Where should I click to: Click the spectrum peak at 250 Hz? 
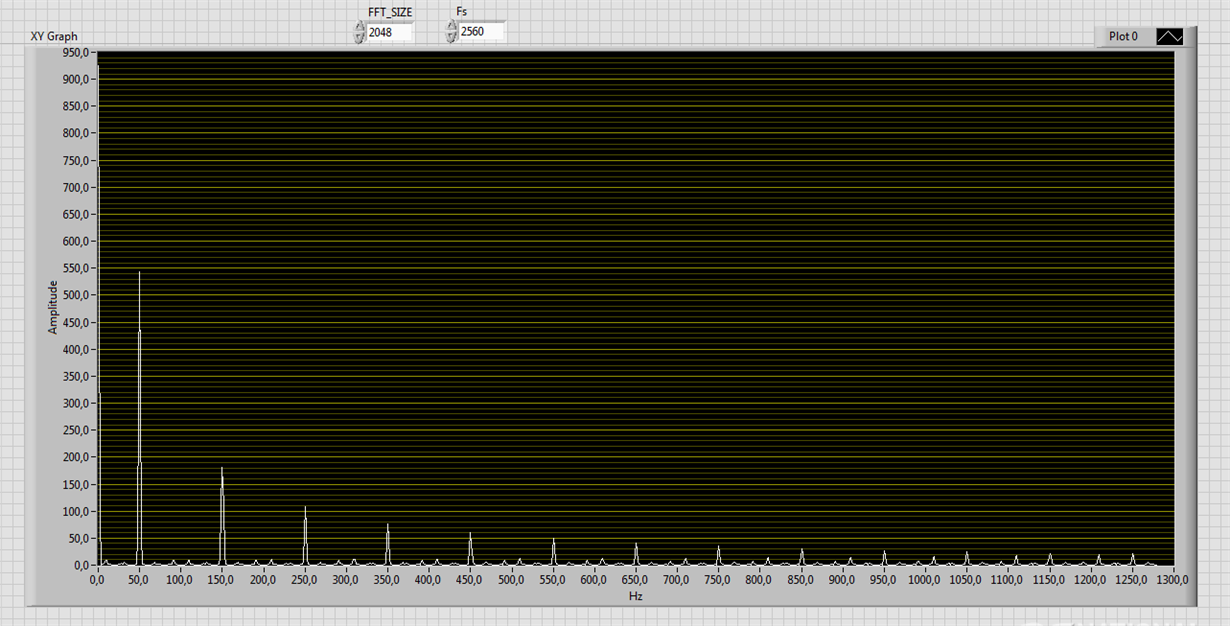[305, 536]
